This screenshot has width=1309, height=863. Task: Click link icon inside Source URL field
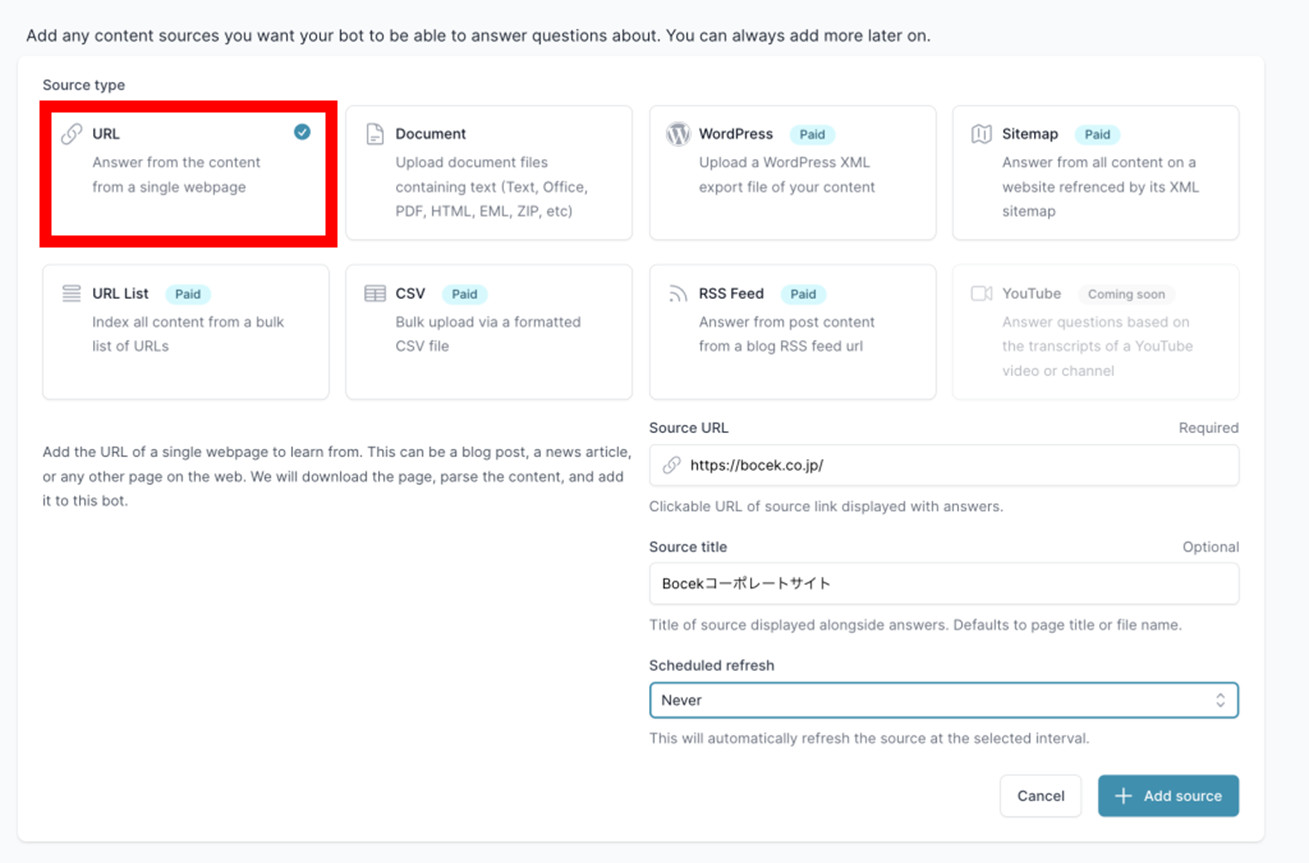coord(672,465)
